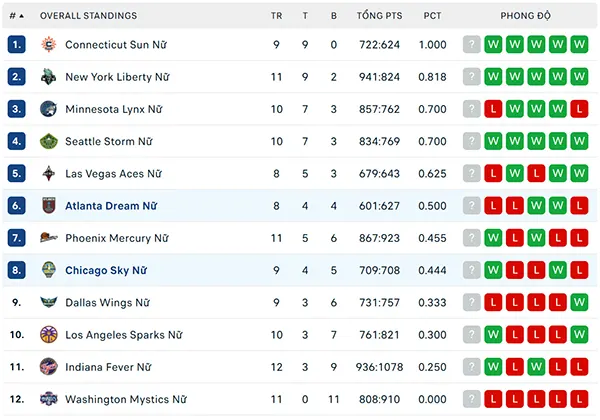This screenshot has width=600, height=420.
Task: Open the Chicago Sky Nữ team link
Action: pos(106,270)
